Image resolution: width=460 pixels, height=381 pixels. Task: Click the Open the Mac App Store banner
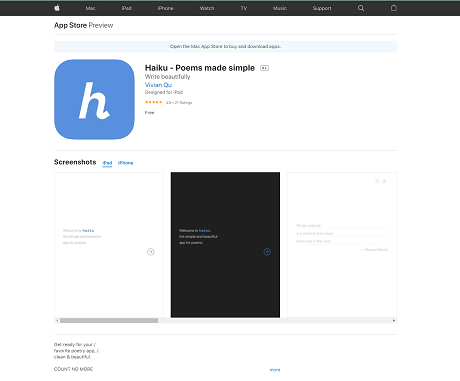tap(225, 46)
